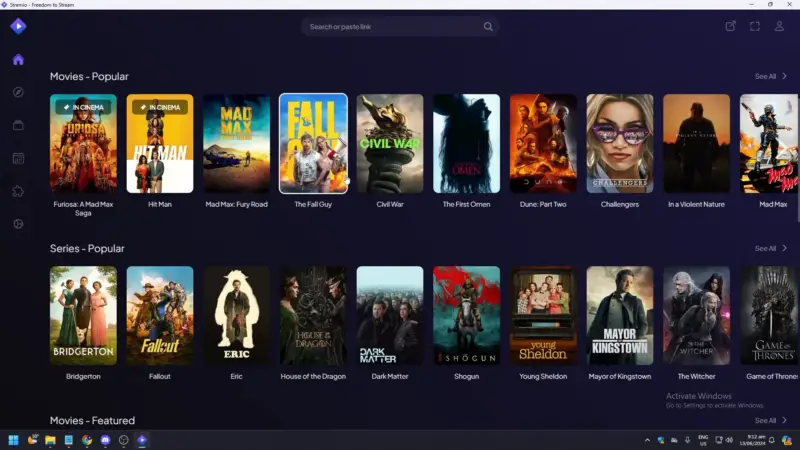Open The Fall Guy movie poster
Viewport: 800px width, 450px height.
313,143
